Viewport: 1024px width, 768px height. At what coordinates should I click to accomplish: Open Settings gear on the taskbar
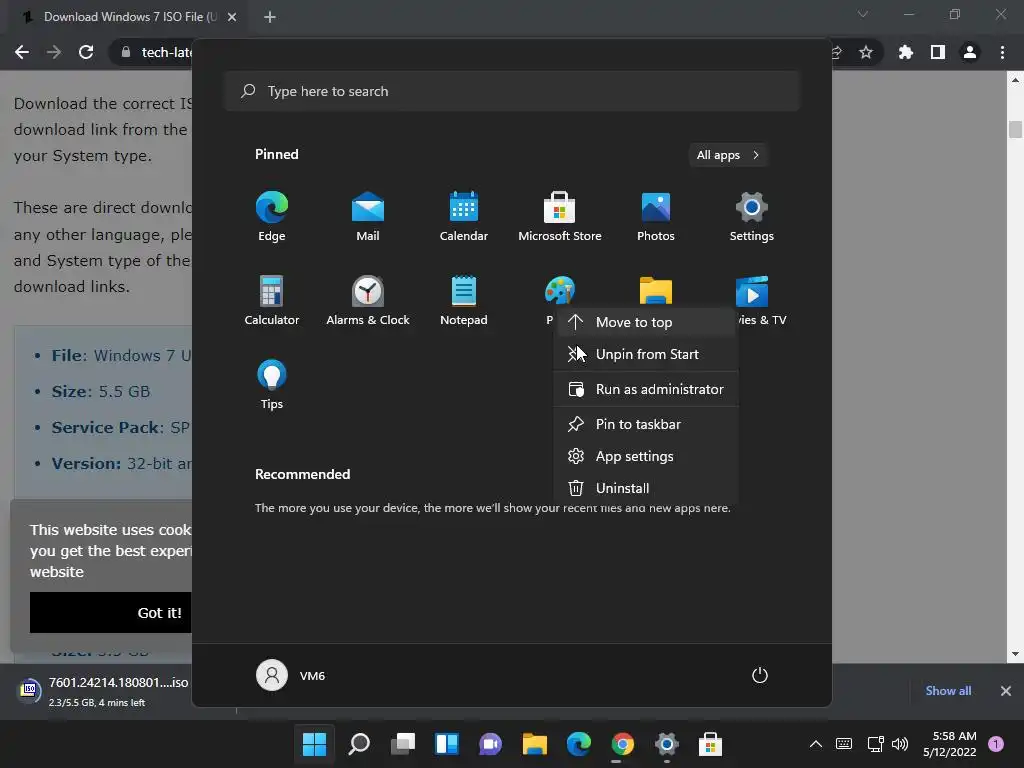pos(667,744)
